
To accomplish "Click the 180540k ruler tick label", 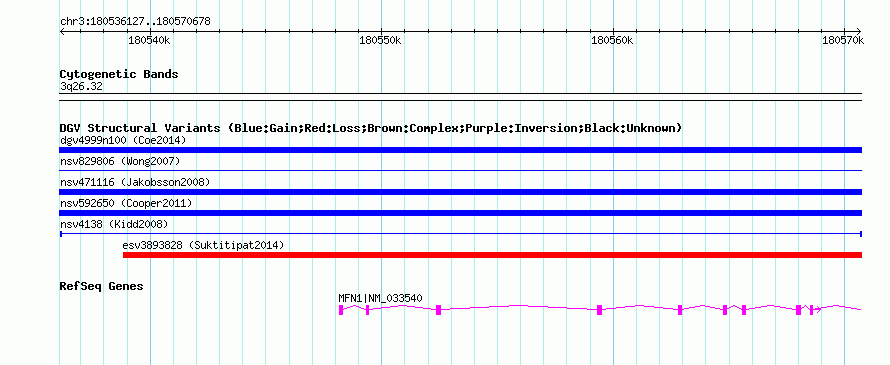I will (x=150, y=40).
